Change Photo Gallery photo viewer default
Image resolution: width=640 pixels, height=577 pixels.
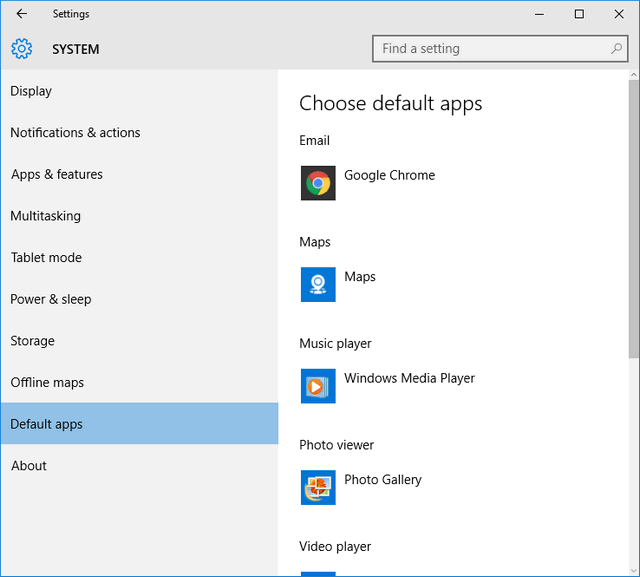point(382,480)
